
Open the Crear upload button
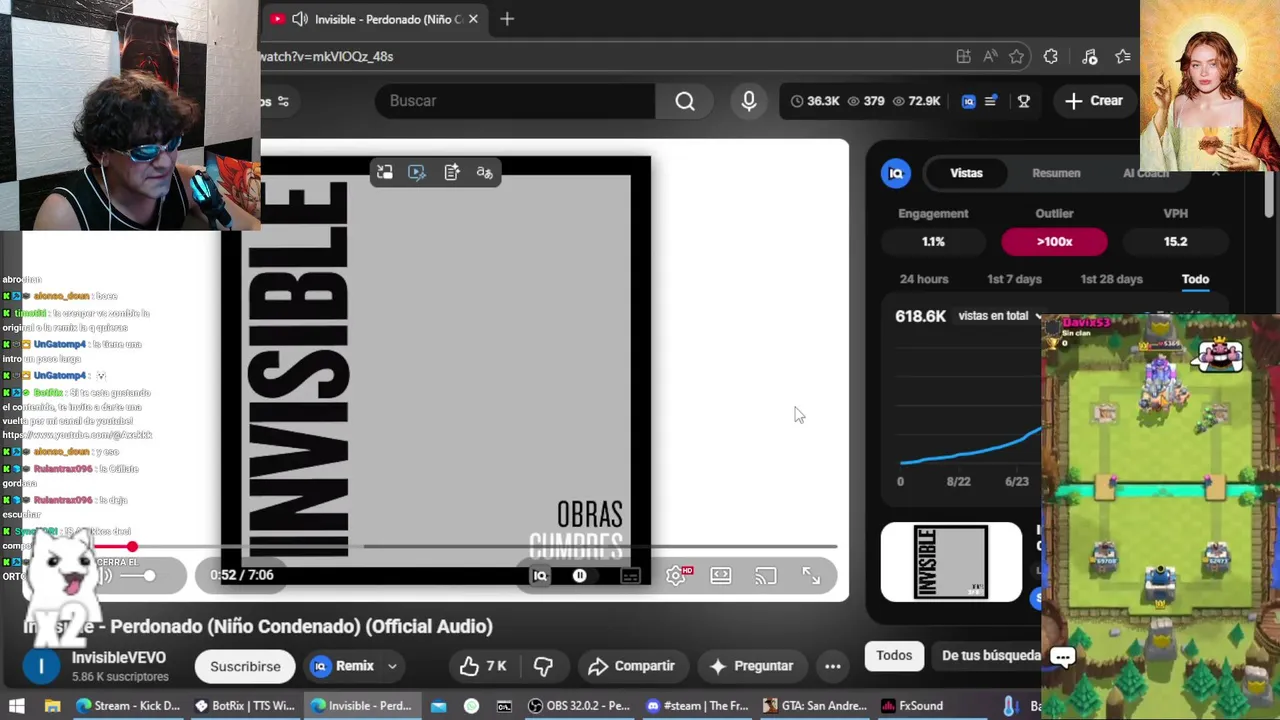pos(1094,101)
